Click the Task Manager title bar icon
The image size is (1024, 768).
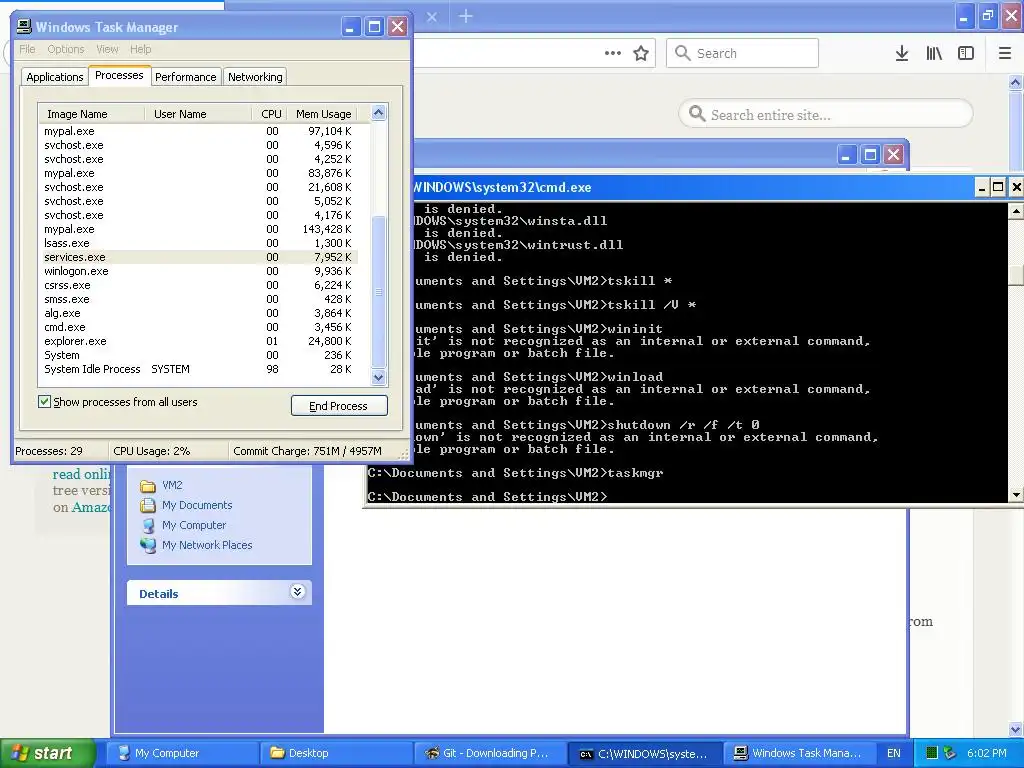[x=24, y=27]
